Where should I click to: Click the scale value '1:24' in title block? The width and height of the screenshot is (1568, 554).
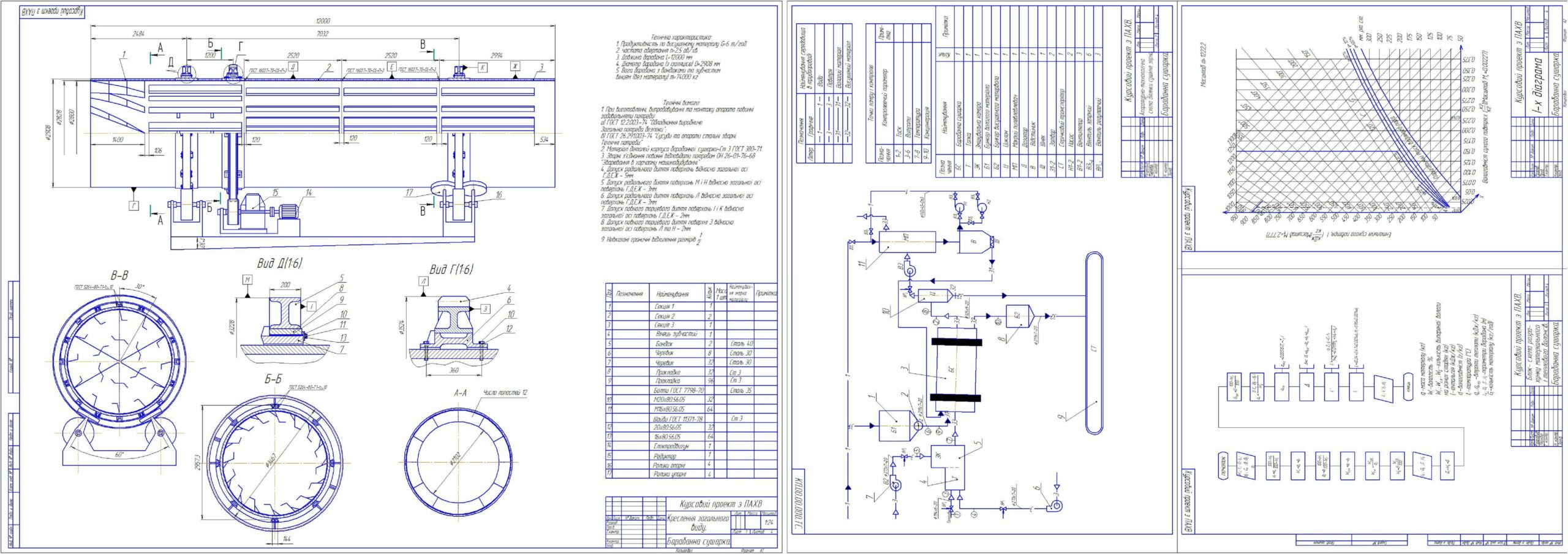[769, 522]
